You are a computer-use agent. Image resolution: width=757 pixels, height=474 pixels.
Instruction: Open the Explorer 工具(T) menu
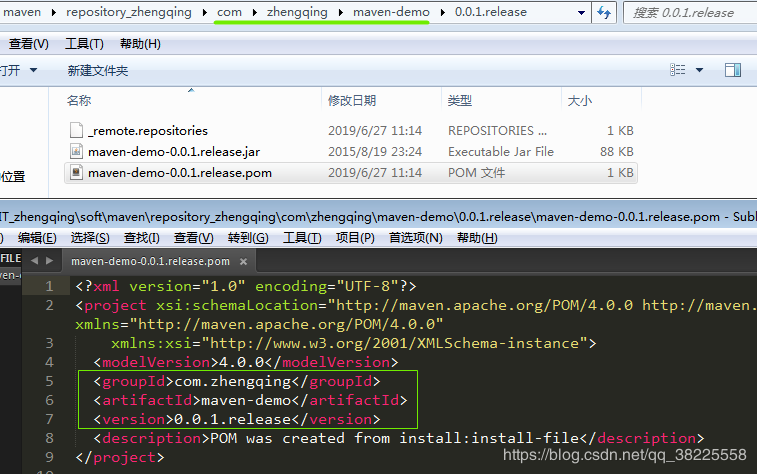[84, 44]
